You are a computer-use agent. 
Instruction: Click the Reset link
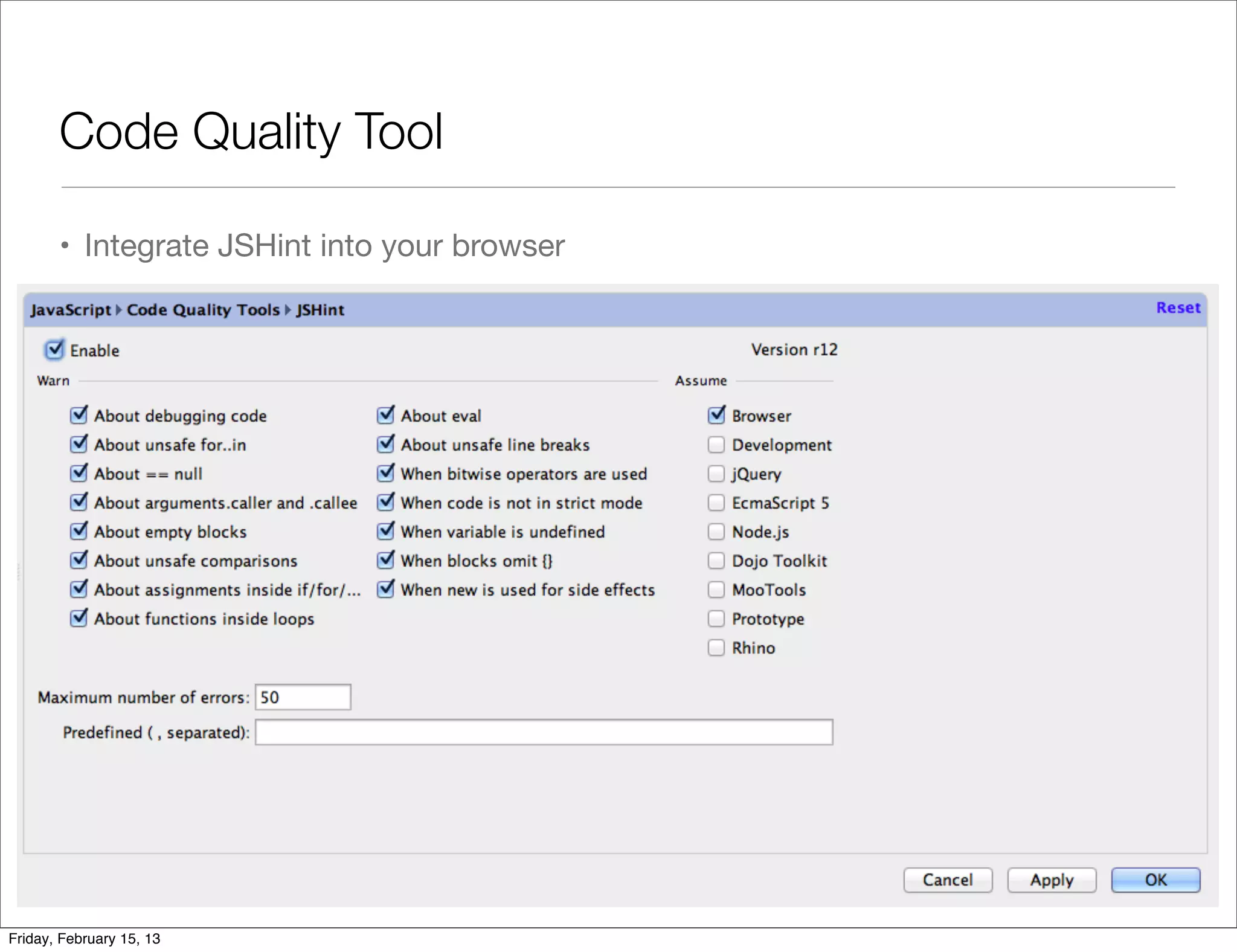click(1178, 307)
